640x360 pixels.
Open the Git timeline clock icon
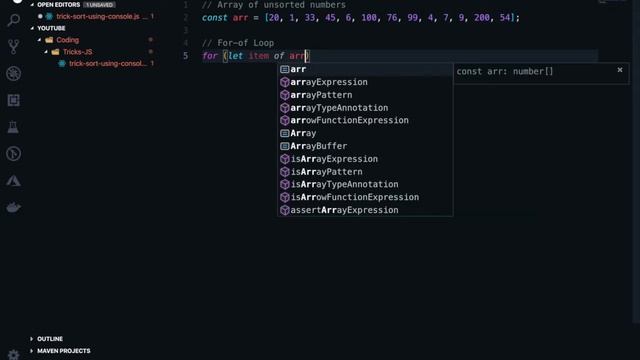pos(13,154)
